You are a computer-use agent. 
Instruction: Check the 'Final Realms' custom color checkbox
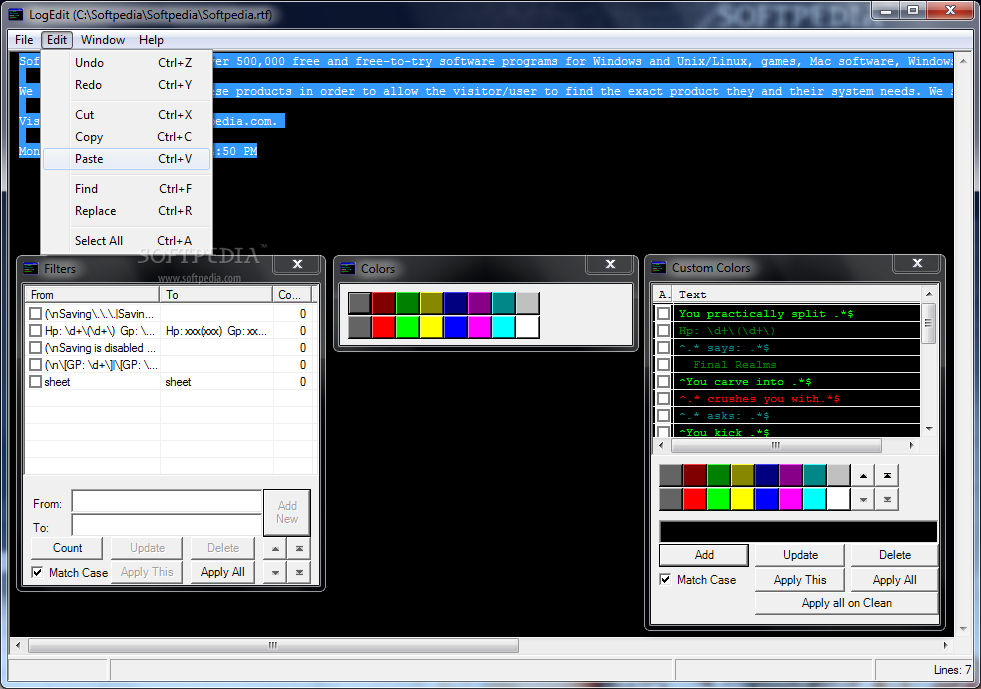pyautogui.click(x=663, y=364)
